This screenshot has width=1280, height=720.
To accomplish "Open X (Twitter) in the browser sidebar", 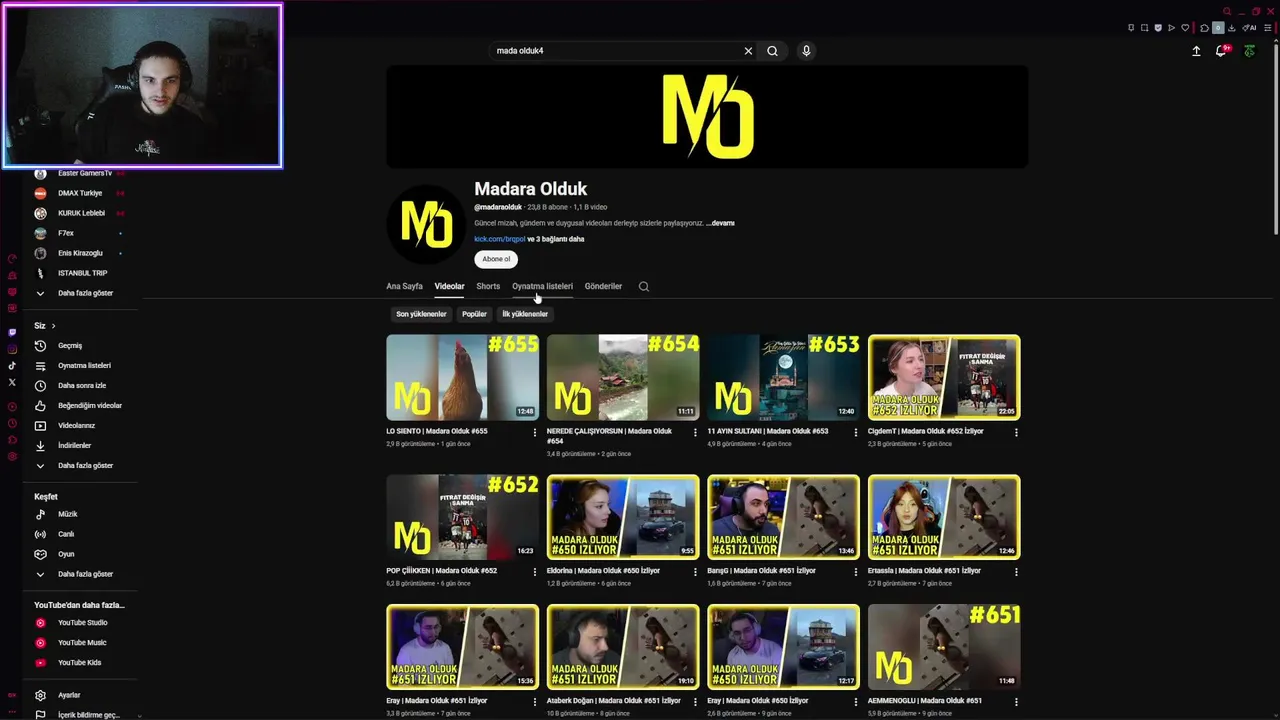I will point(12,382).
